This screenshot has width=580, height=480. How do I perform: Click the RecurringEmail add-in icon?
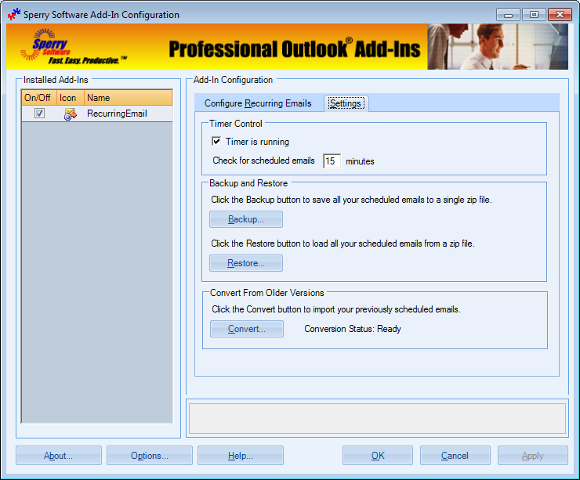pyautogui.click(x=70, y=114)
